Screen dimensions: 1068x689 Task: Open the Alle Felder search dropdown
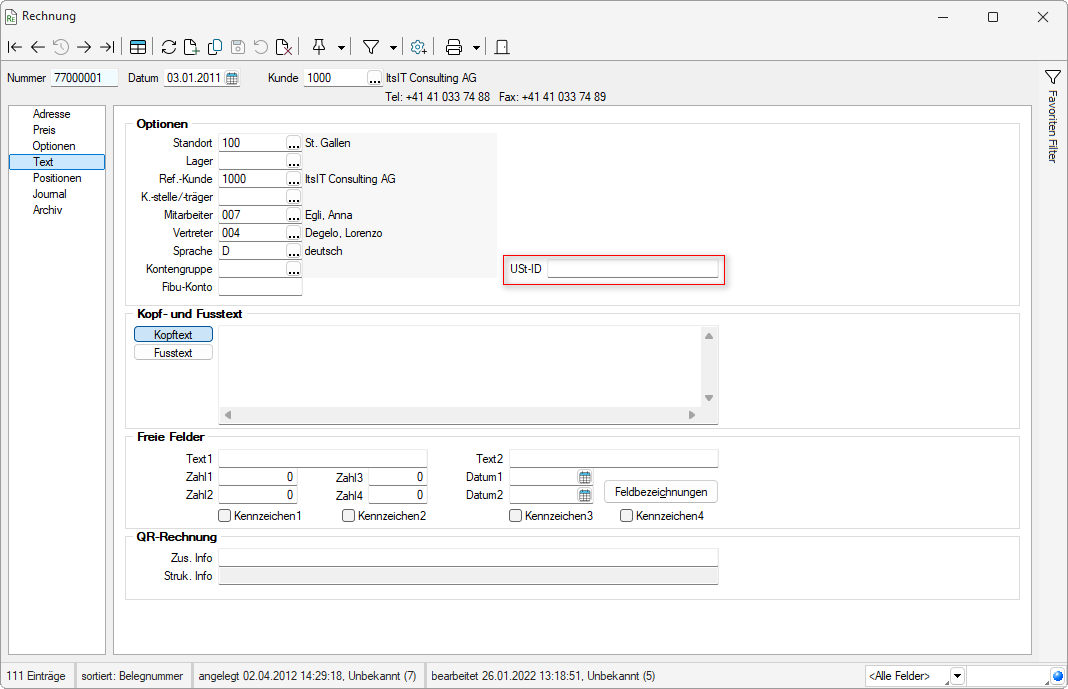pos(957,676)
